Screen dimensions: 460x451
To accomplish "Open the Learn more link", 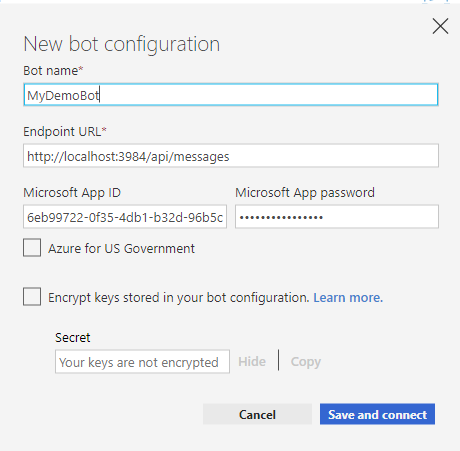I will 348,297.
